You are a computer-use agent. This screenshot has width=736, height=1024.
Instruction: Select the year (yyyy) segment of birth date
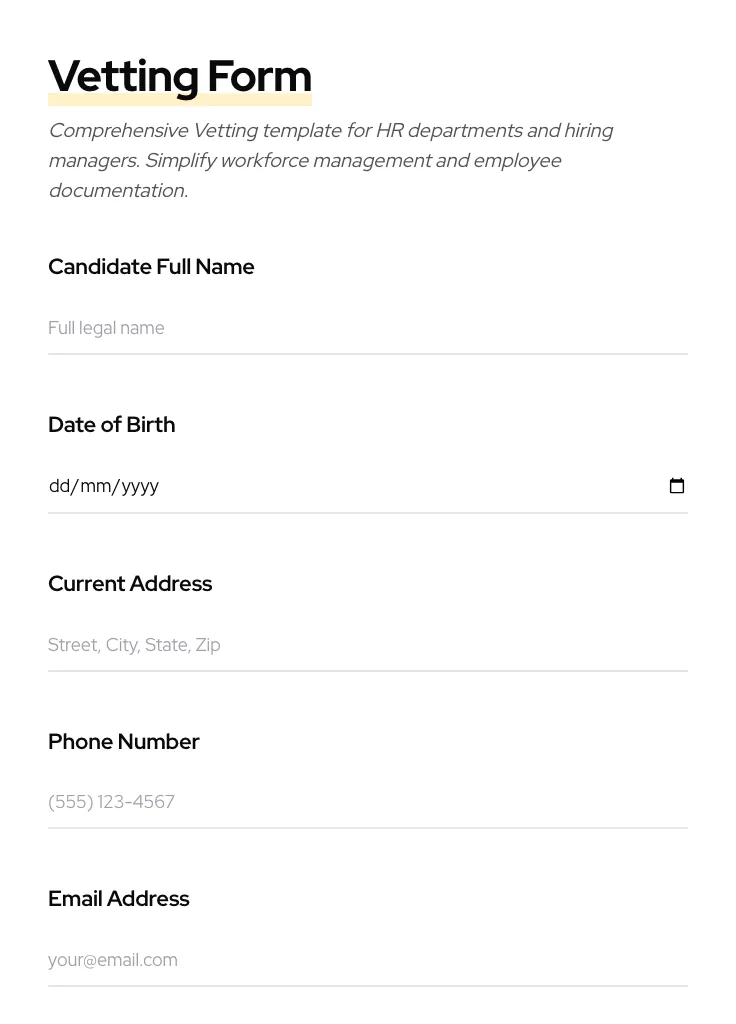pos(140,486)
